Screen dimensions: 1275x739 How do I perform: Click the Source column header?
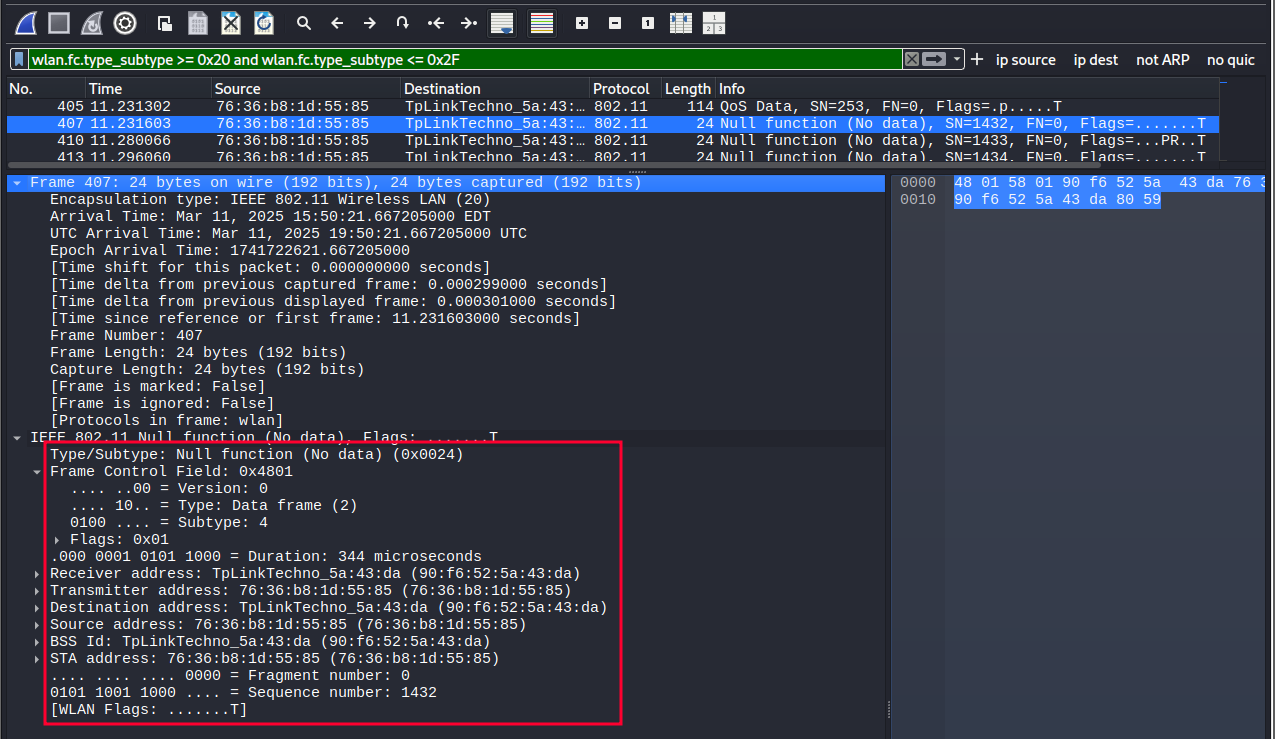tap(237, 89)
